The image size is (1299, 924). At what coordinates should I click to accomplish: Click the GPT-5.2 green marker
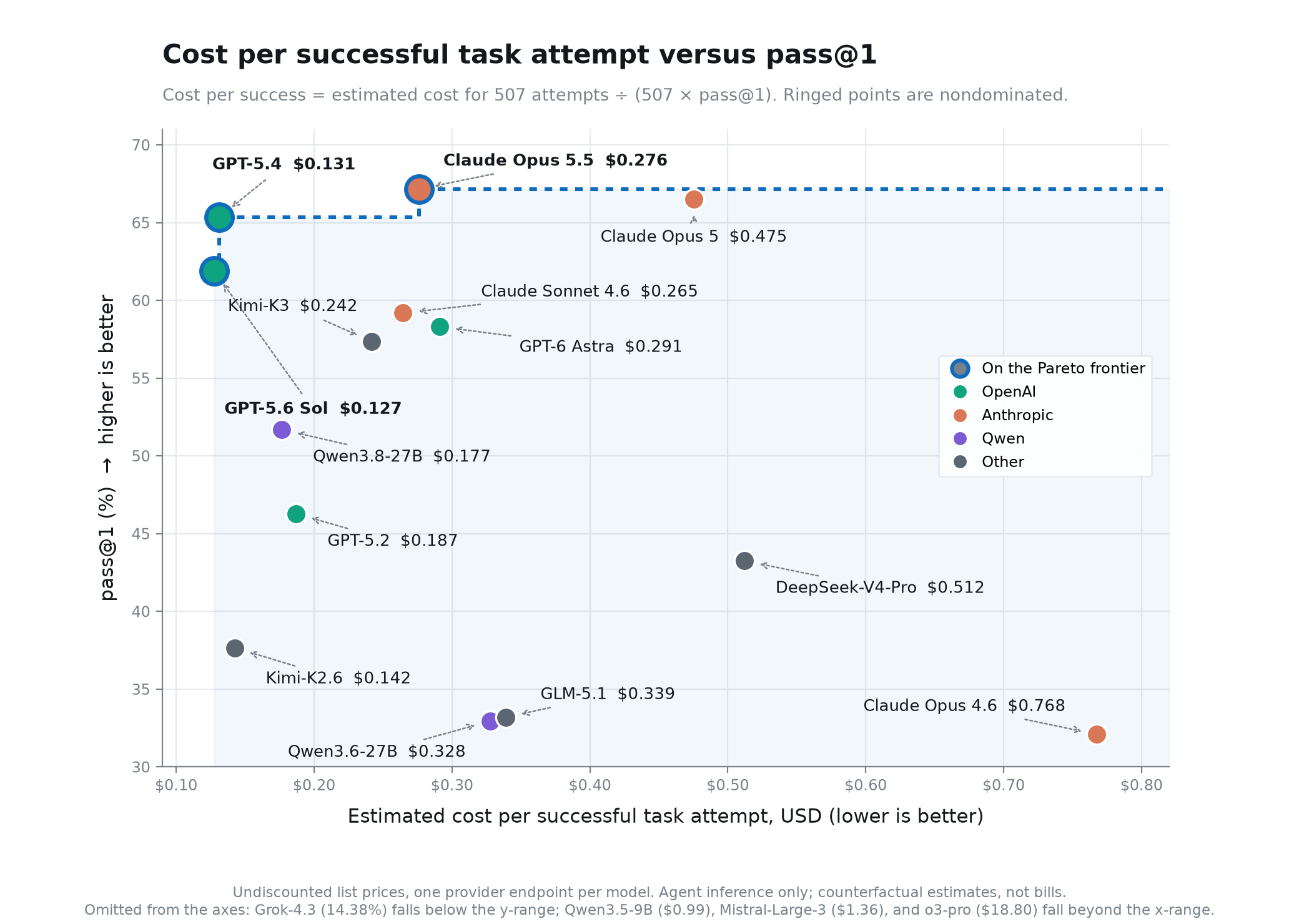[296, 514]
